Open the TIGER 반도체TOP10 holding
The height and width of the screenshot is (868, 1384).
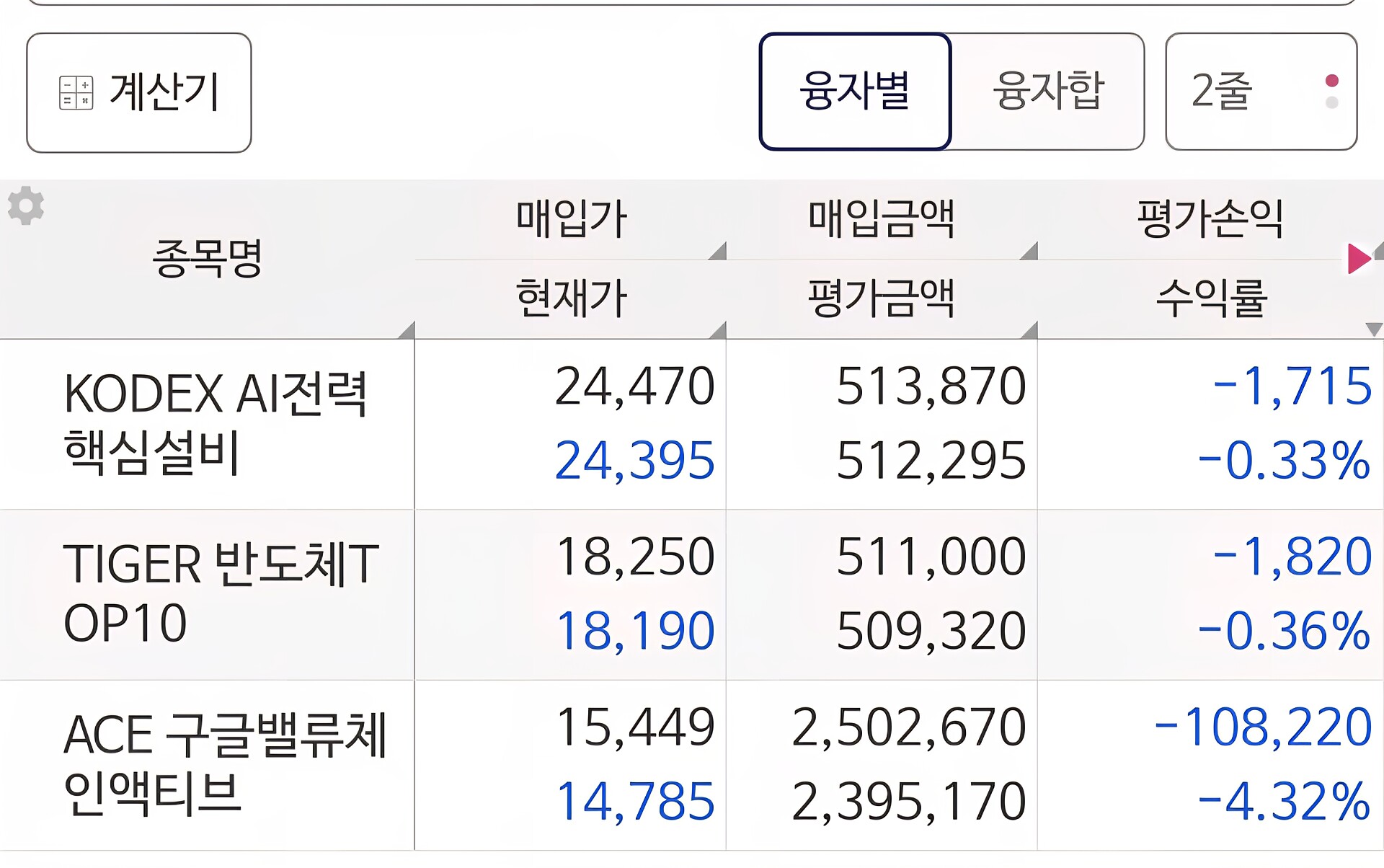point(220,593)
